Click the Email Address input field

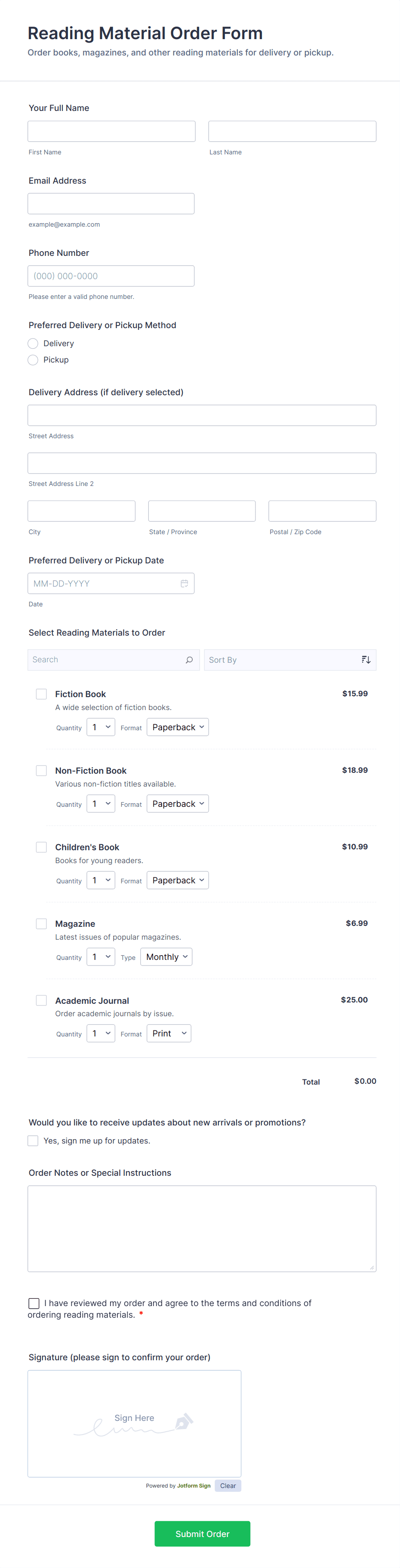tap(111, 204)
